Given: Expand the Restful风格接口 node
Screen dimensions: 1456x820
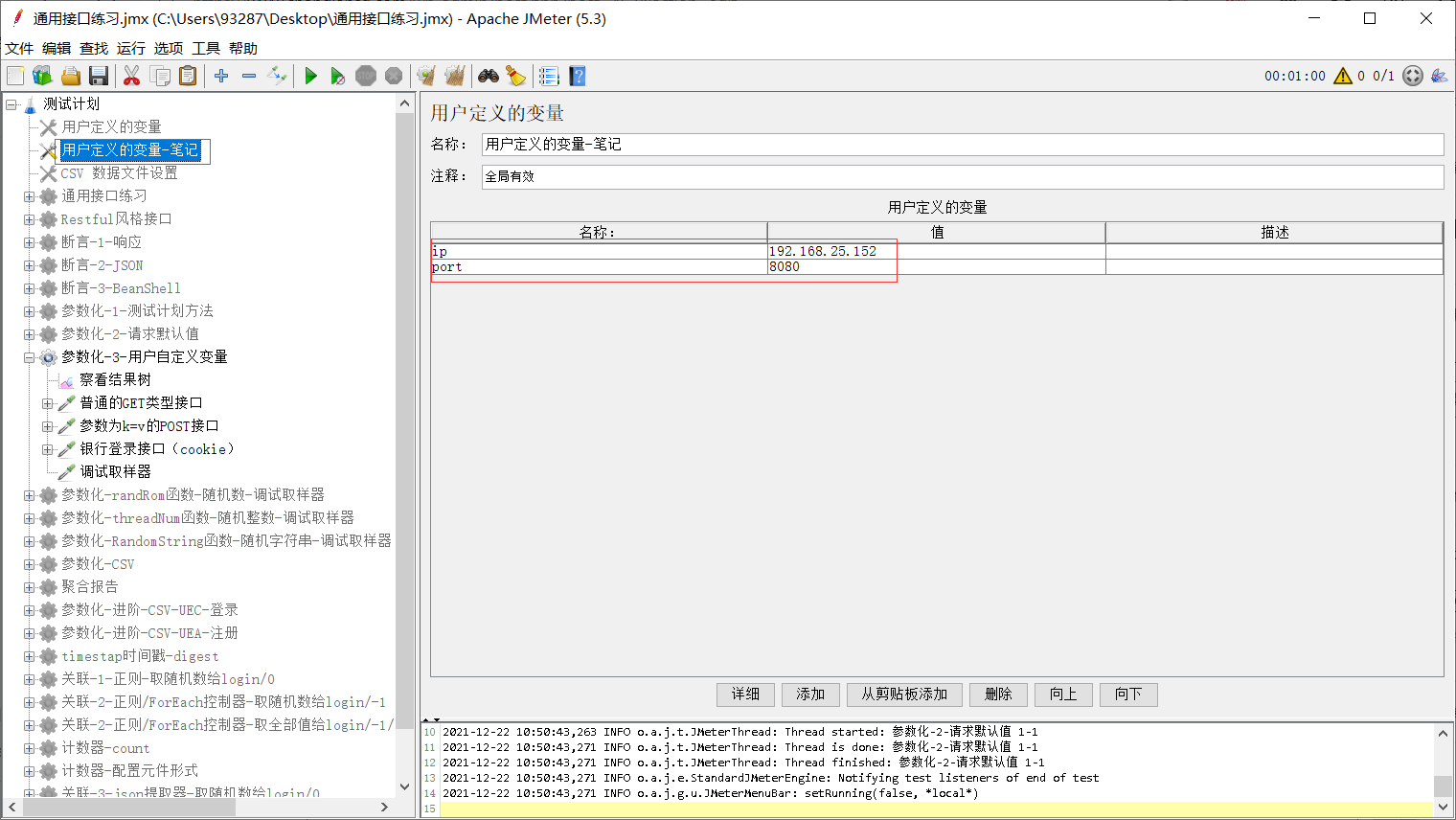Looking at the screenshot, I should (30, 219).
